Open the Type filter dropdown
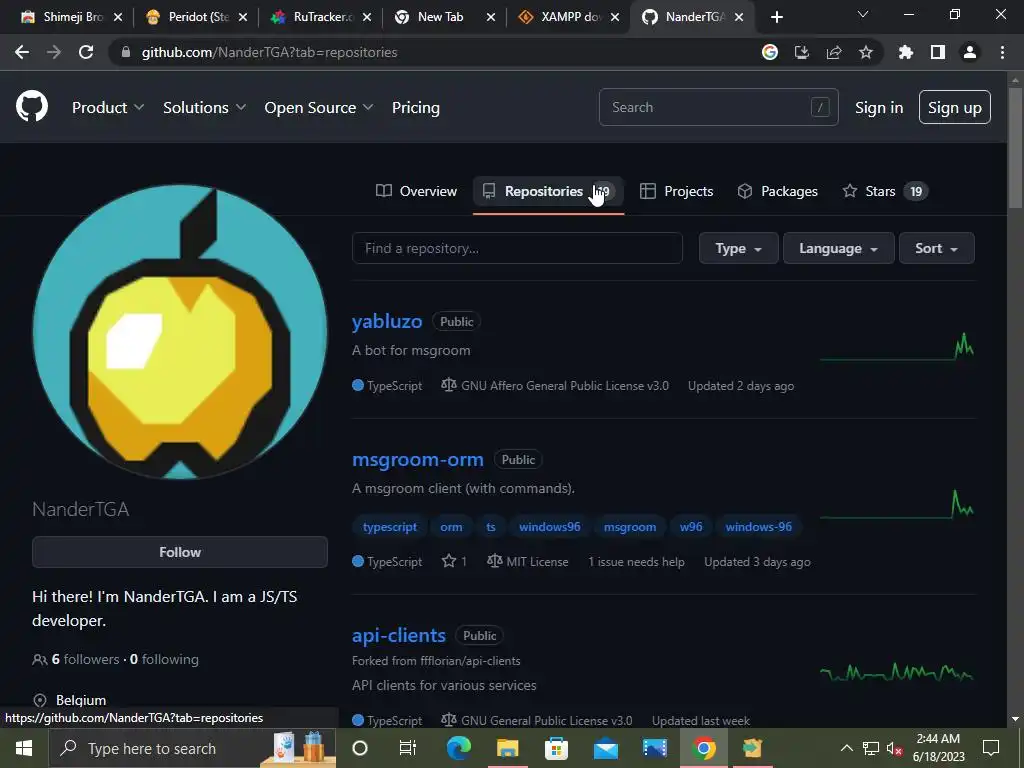The height and width of the screenshot is (768, 1024). click(739, 248)
